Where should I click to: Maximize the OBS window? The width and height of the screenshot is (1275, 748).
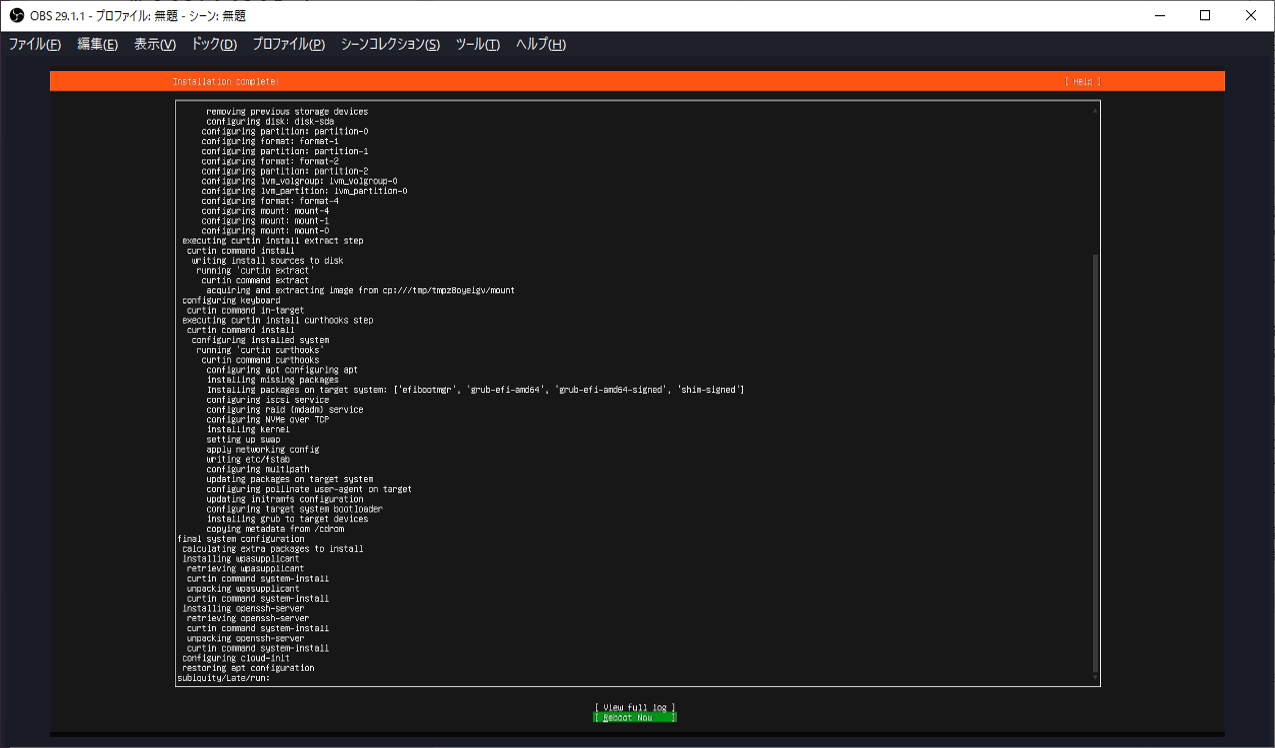pos(1205,15)
